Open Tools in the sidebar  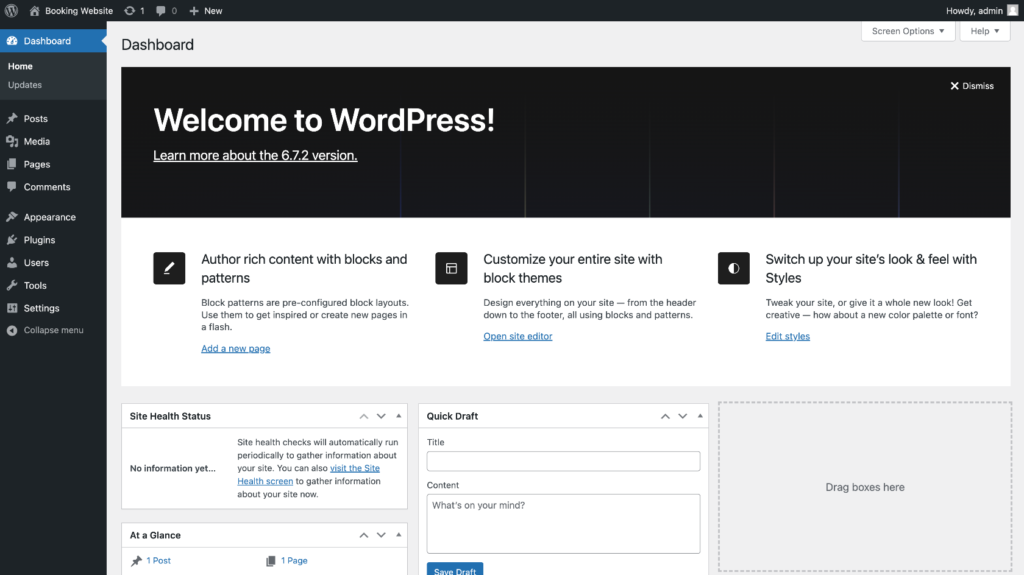(53, 286)
